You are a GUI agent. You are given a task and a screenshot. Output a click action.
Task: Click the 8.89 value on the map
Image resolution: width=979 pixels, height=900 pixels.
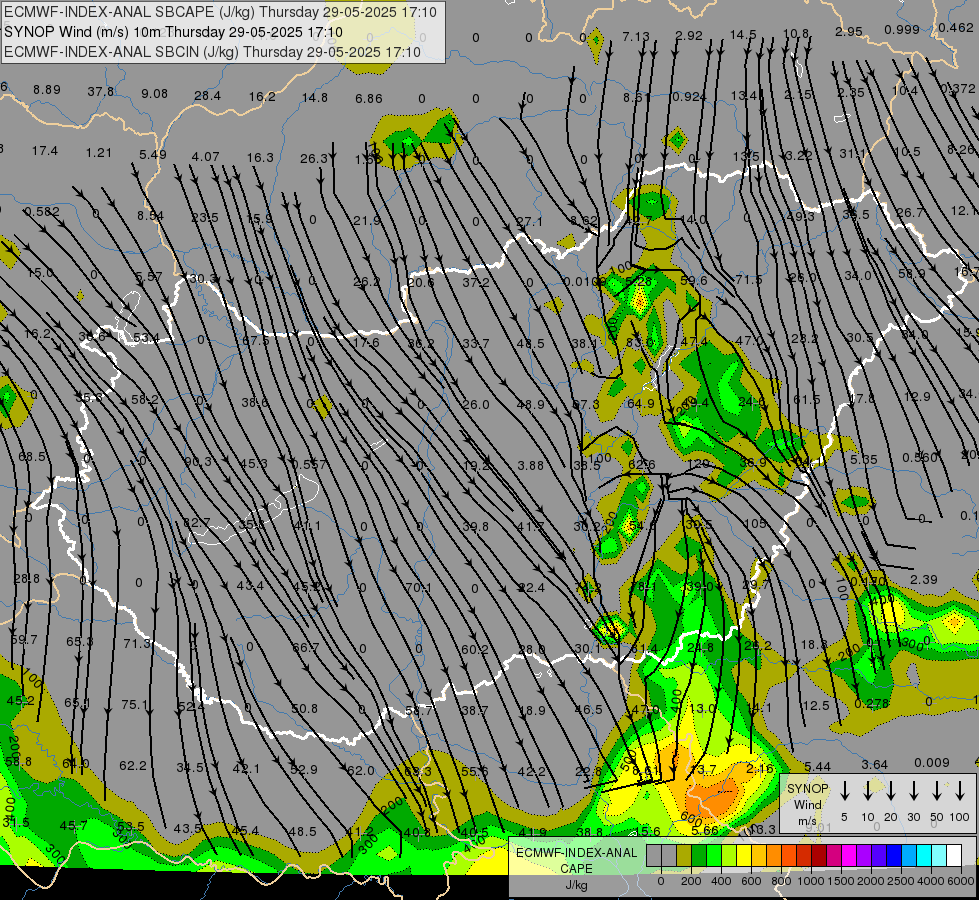click(x=47, y=89)
